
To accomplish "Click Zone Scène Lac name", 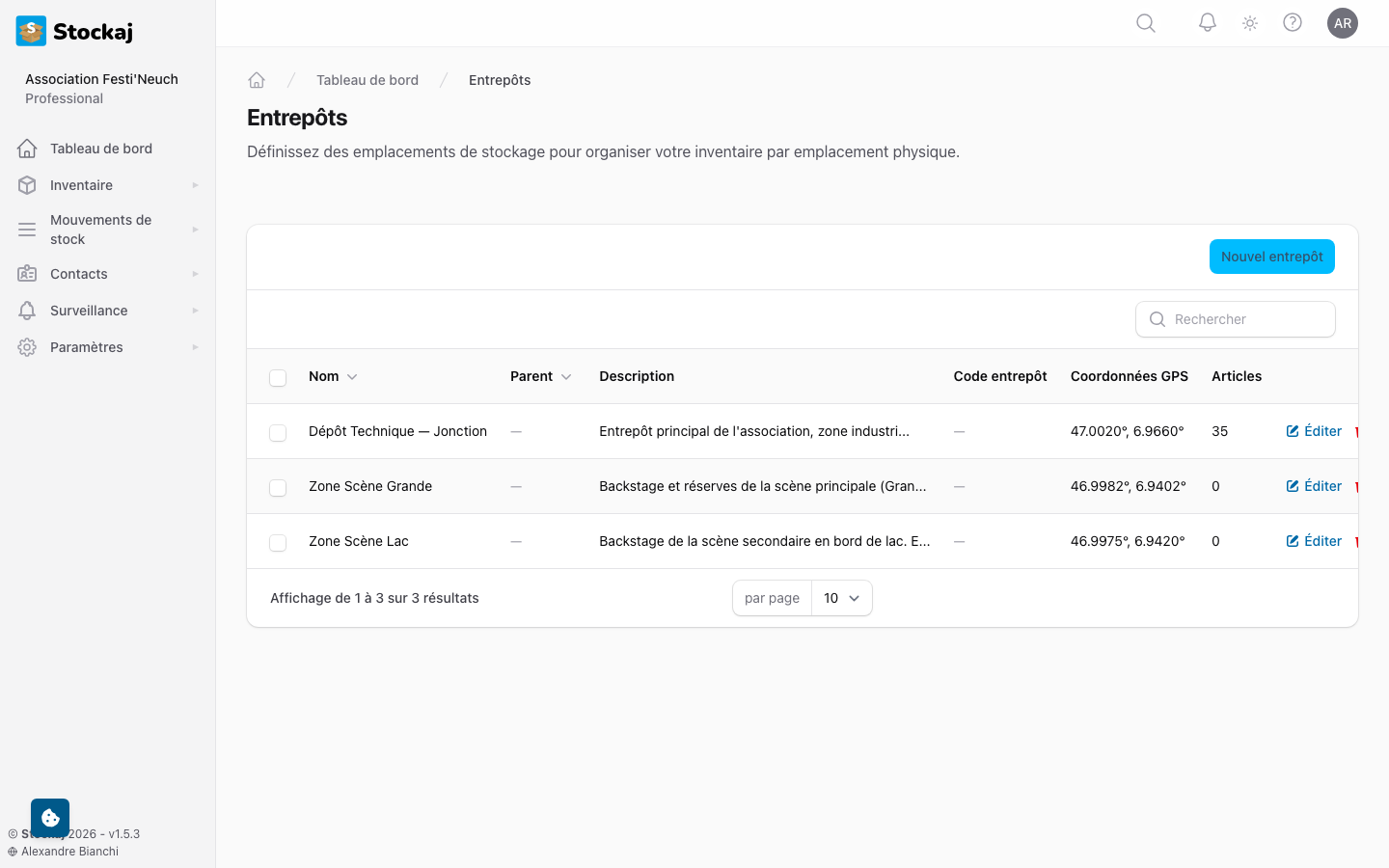I will 359,541.
